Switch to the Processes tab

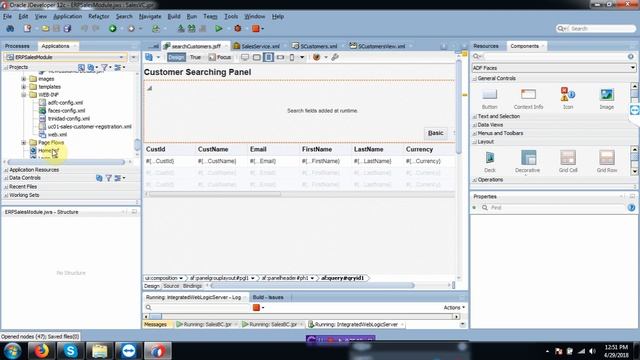tap(17, 46)
